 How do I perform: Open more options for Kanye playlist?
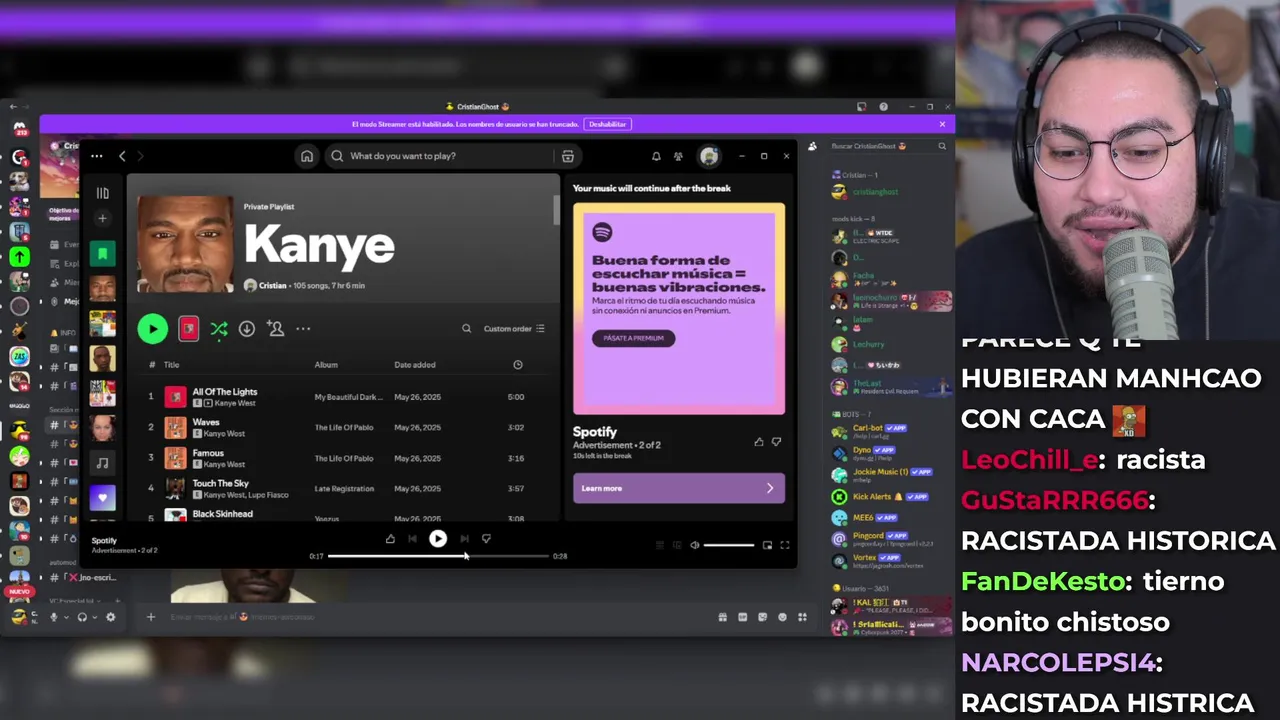point(303,328)
